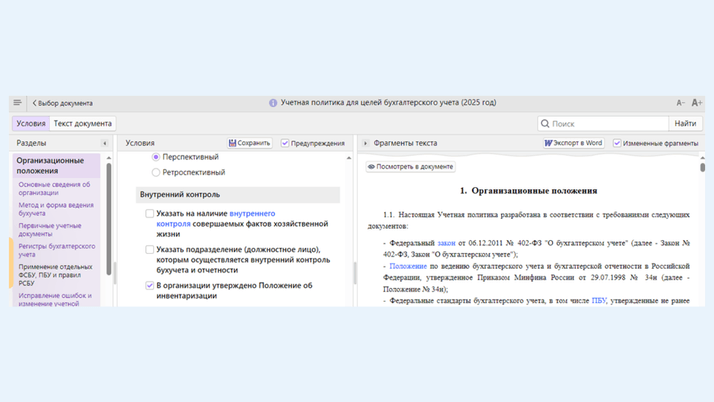Increase font size with A+ icon
Image resolution: width=714 pixels, height=402 pixels.
pos(697,103)
